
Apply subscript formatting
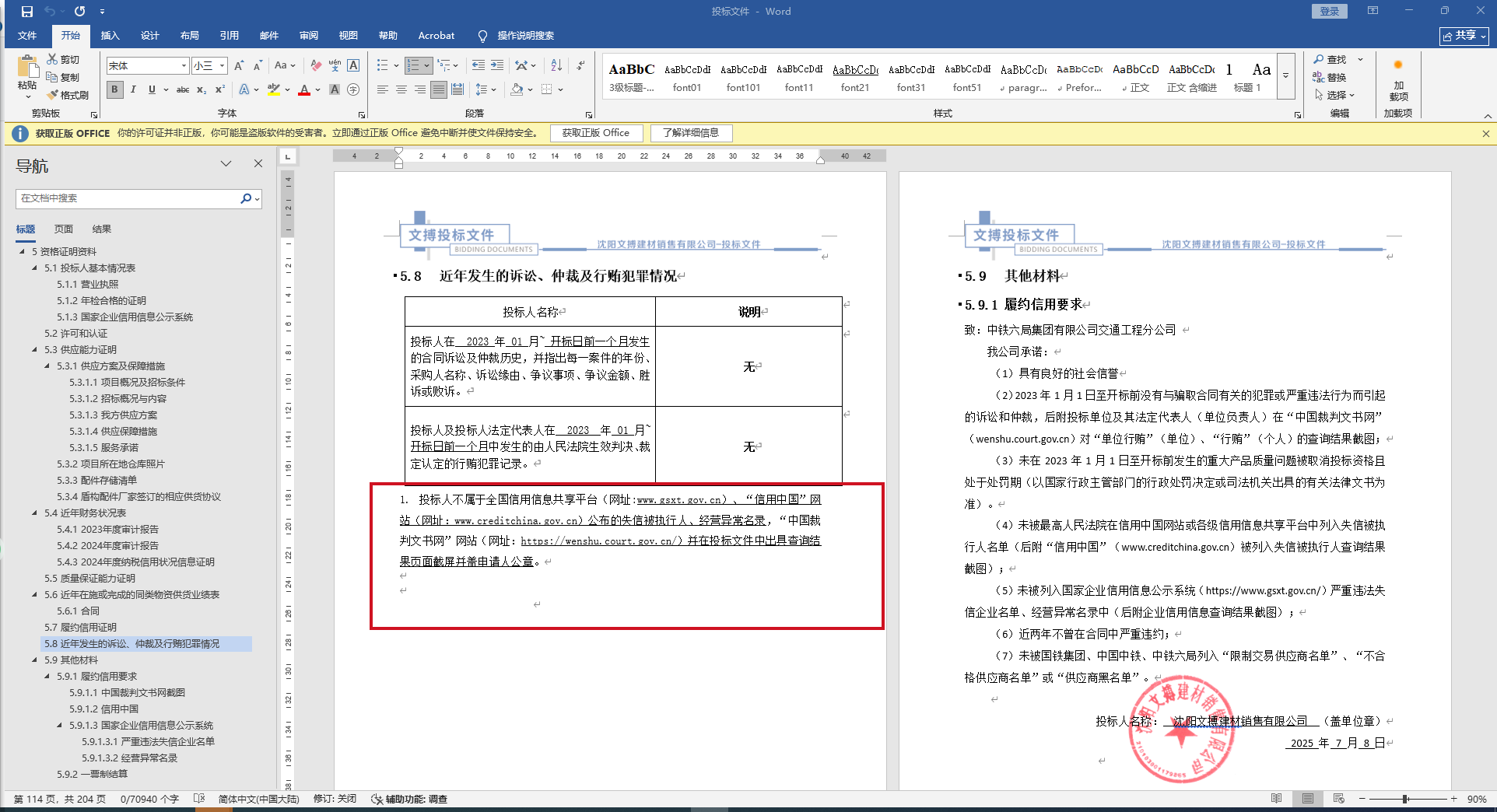202,89
